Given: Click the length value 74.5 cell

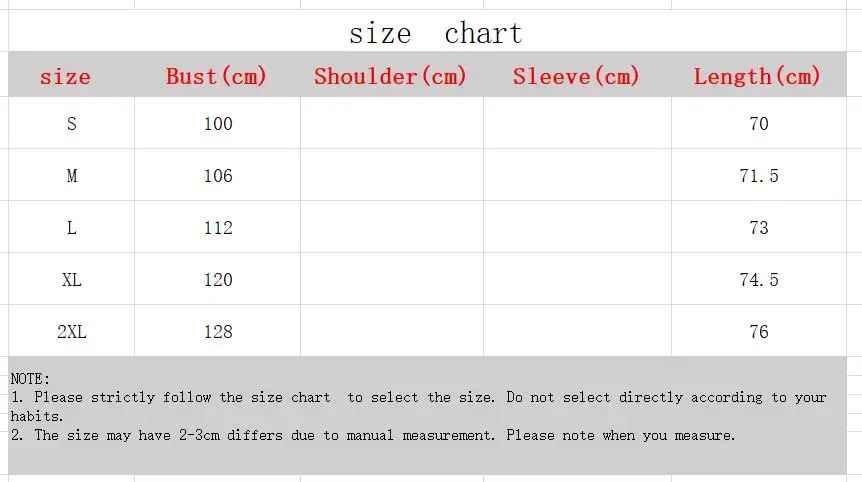Looking at the screenshot, I should 758,280.
